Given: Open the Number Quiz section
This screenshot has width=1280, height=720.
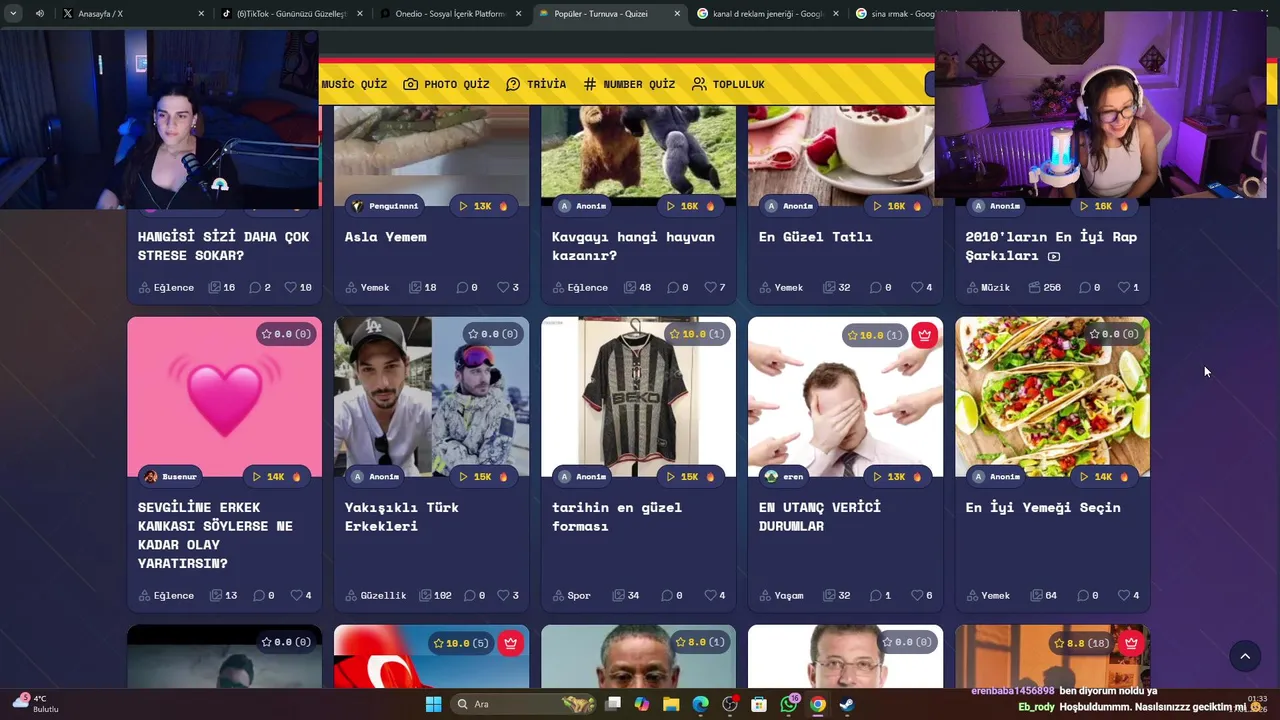Looking at the screenshot, I should click(629, 84).
